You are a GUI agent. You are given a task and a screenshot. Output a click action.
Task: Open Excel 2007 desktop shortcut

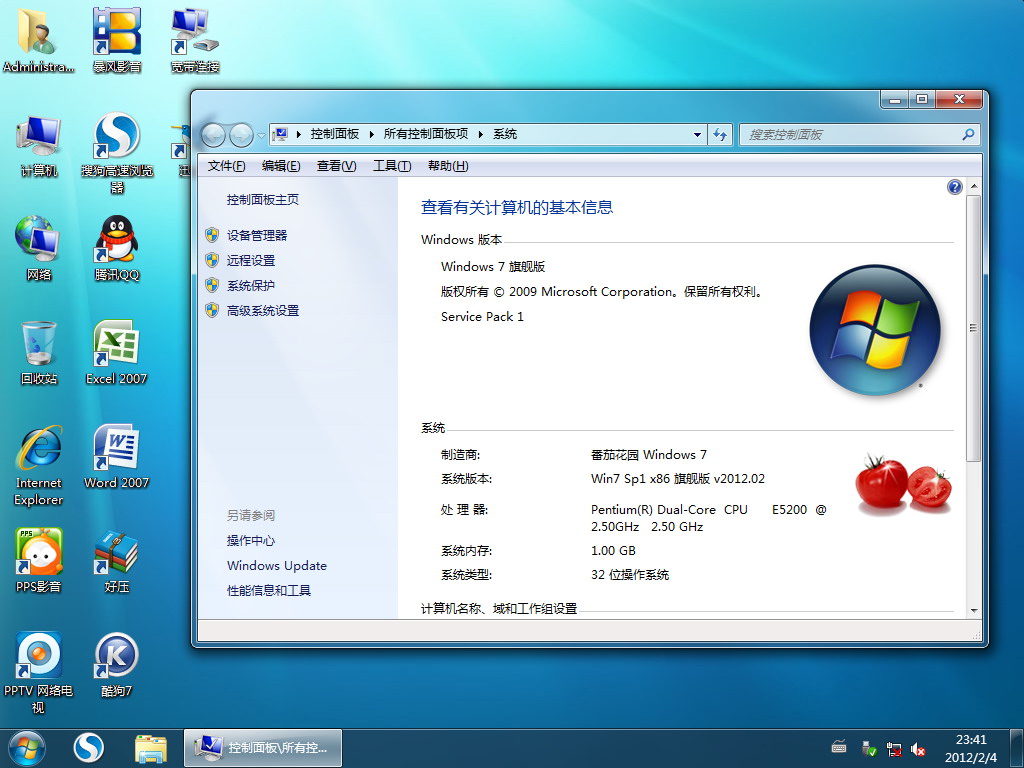tap(116, 346)
